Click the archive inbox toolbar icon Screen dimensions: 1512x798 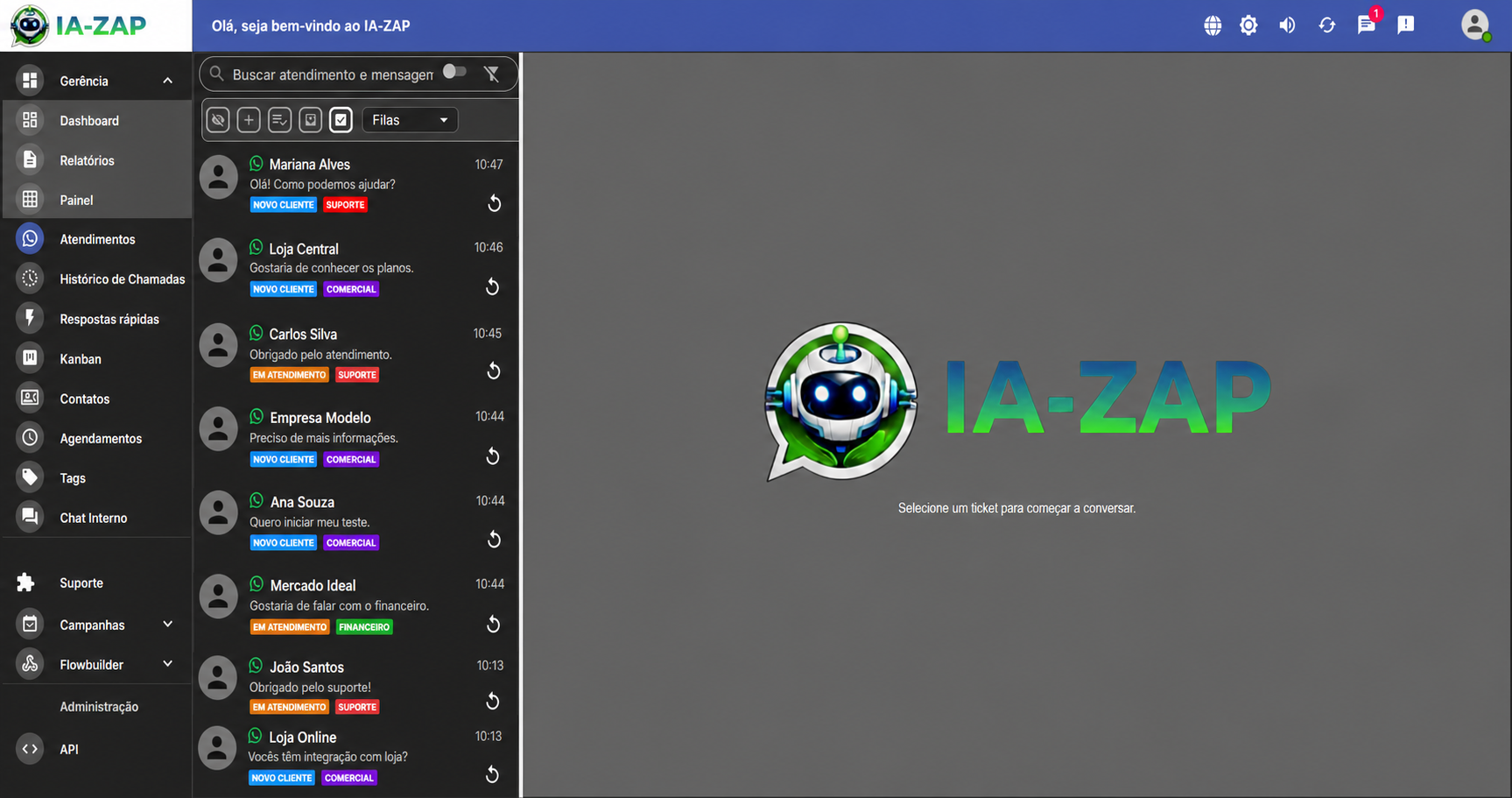click(x=310, y=120)
